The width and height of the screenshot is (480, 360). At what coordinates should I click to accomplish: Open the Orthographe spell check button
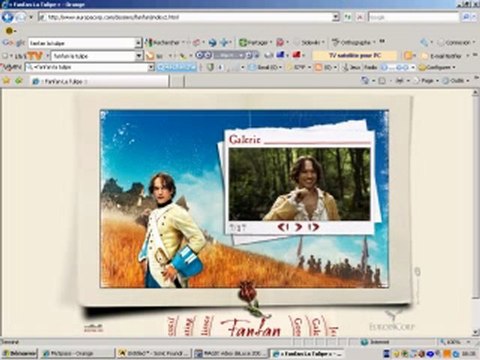[353, 43]
